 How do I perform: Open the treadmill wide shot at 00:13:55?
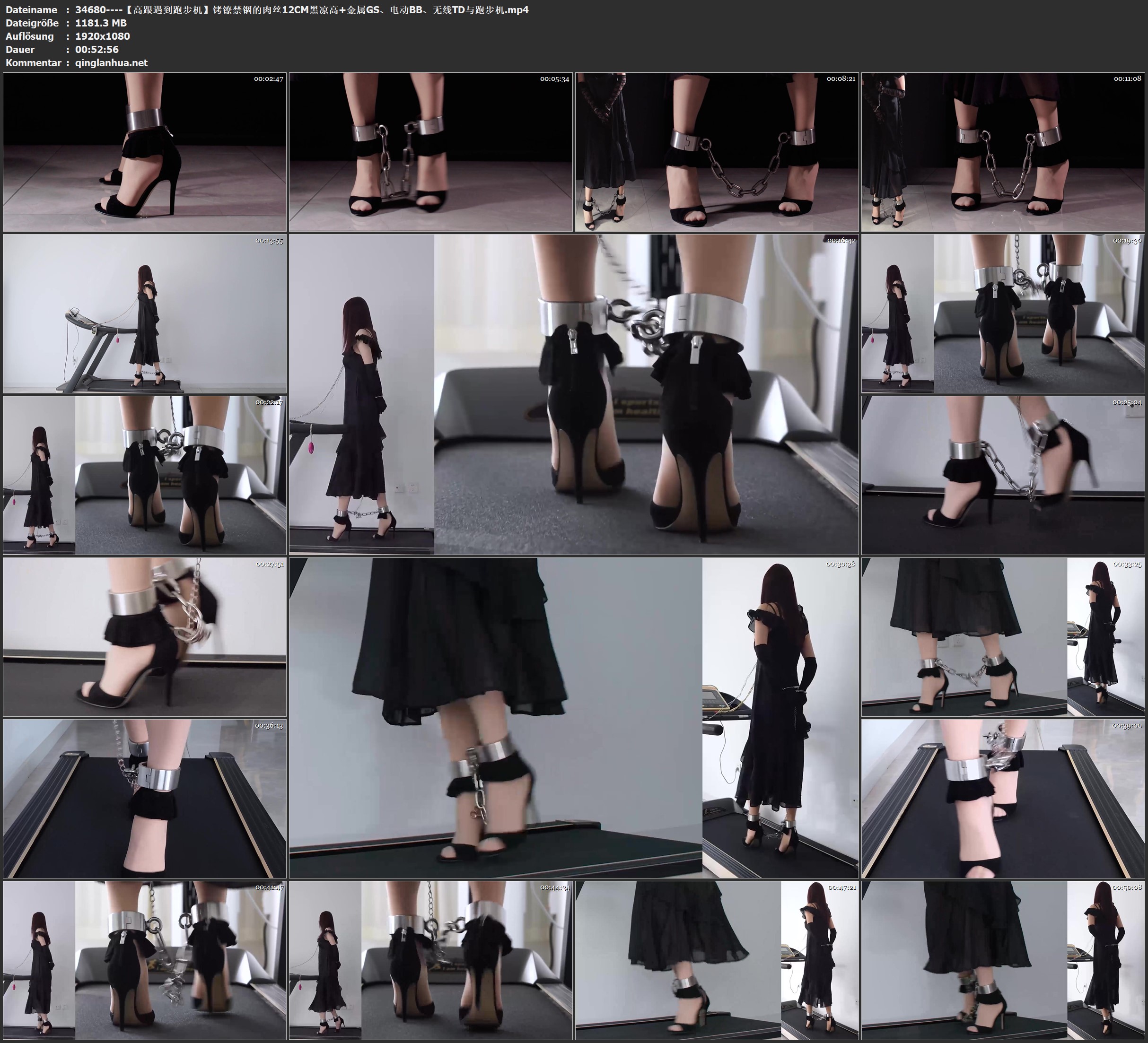145,313
